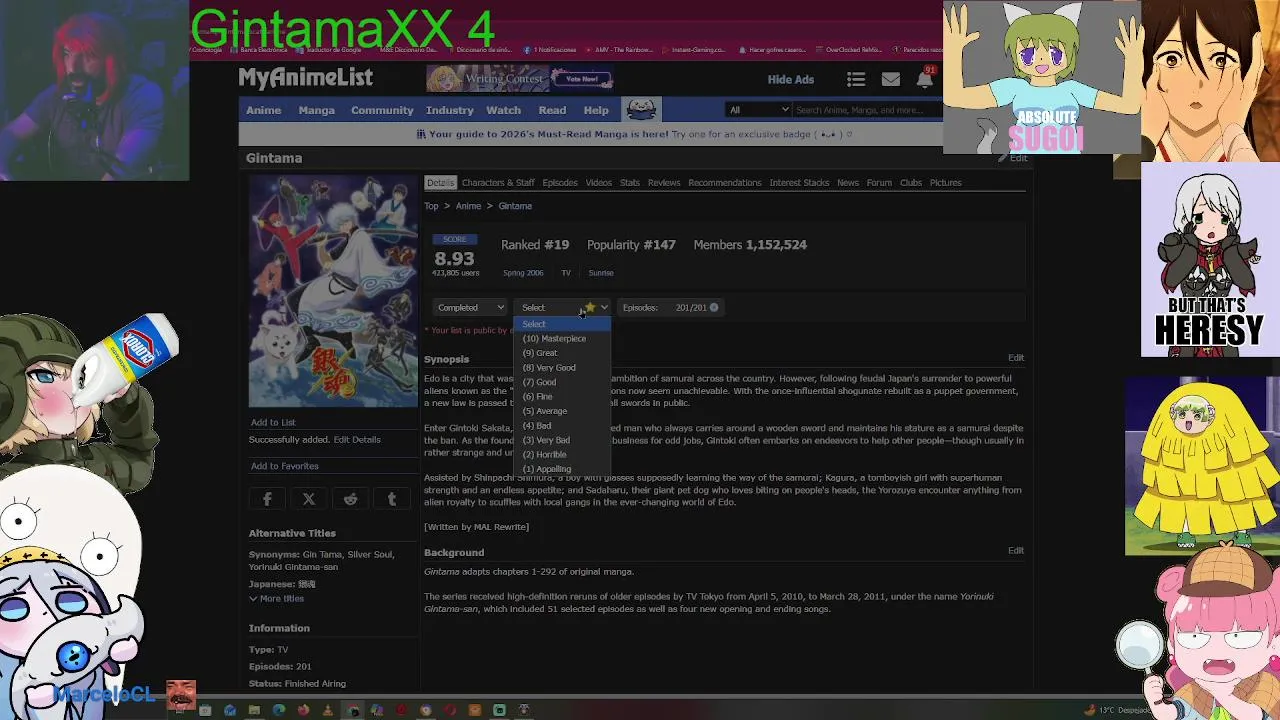Open the Community nav menu

coord(382,110)
